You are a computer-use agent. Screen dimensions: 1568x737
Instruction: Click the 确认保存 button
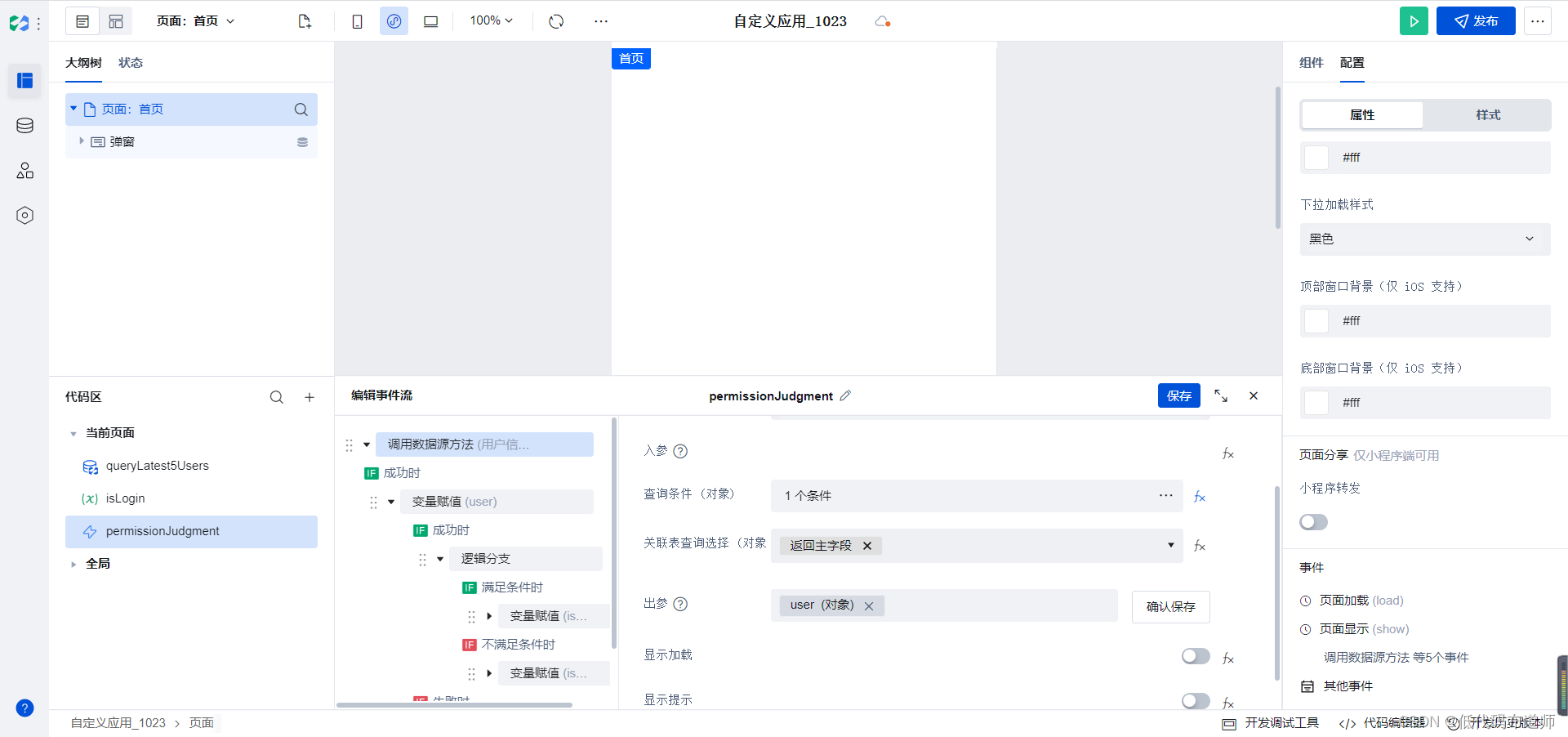(1170, 607)
